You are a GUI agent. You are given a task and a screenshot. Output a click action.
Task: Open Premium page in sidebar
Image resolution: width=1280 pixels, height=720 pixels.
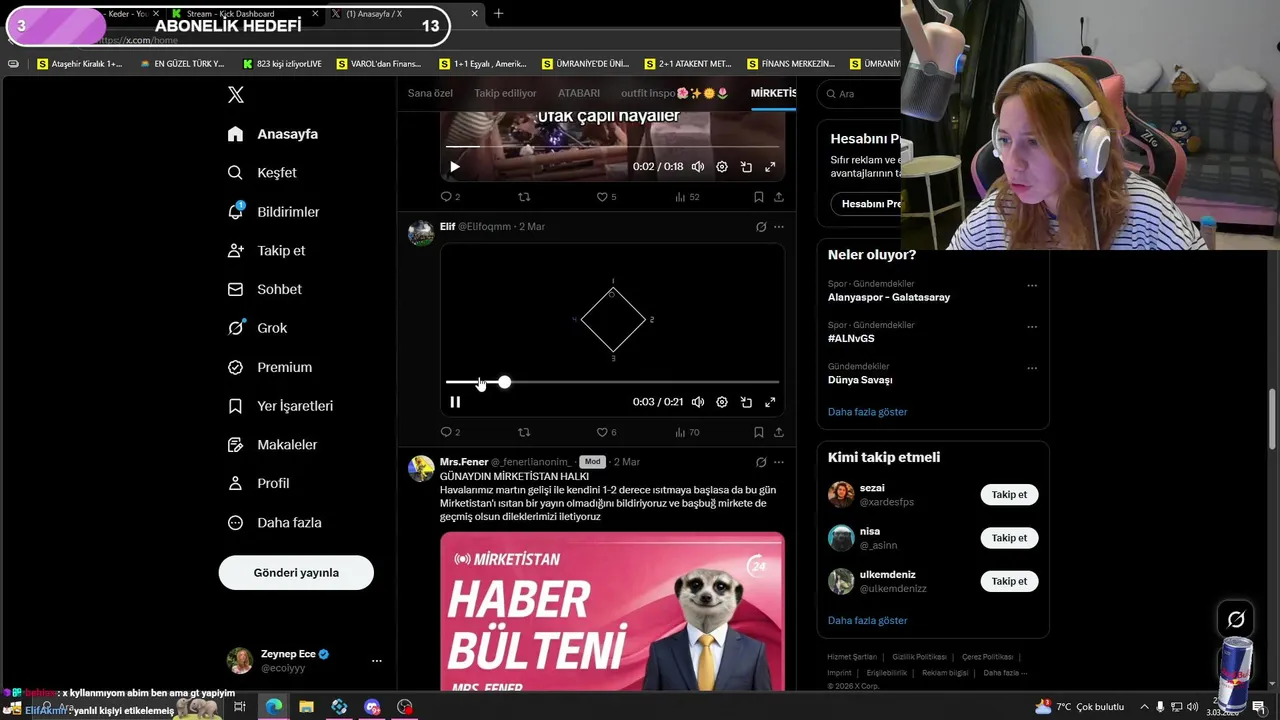coord(270,367)
